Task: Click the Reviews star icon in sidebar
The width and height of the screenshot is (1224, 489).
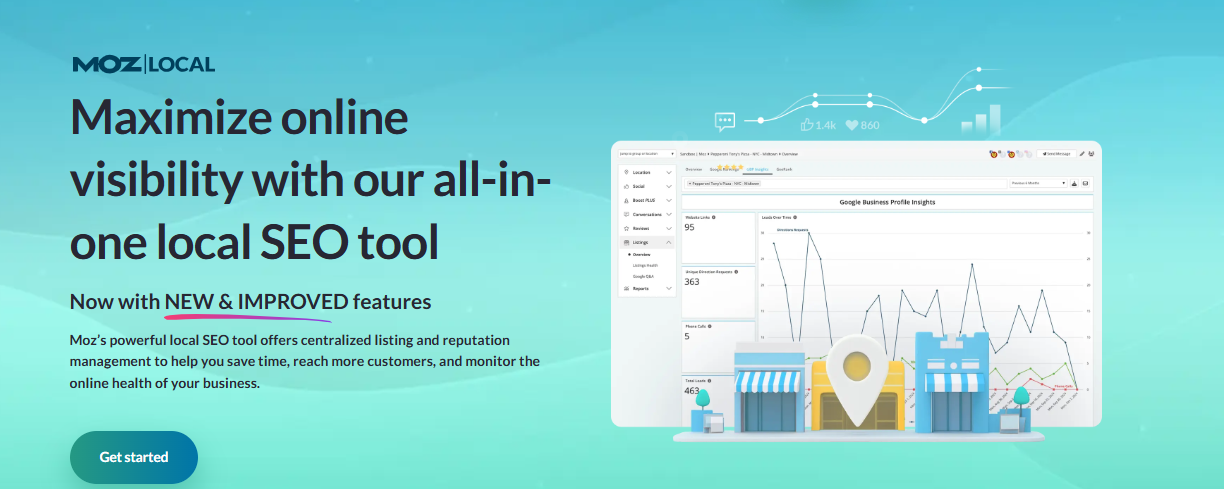Action: pyautogui.click(x=626, y=228)
